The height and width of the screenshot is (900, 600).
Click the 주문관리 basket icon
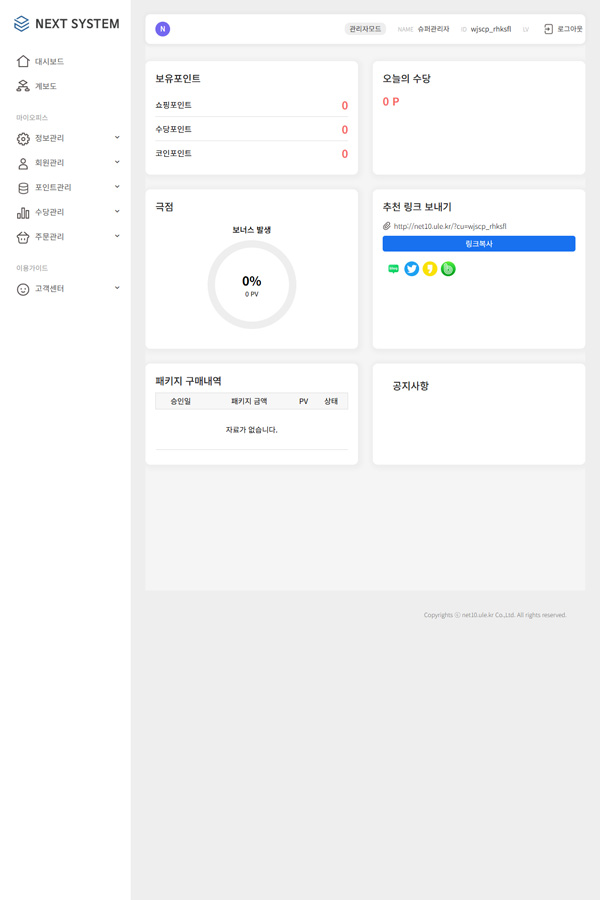(x=23, y=237)
